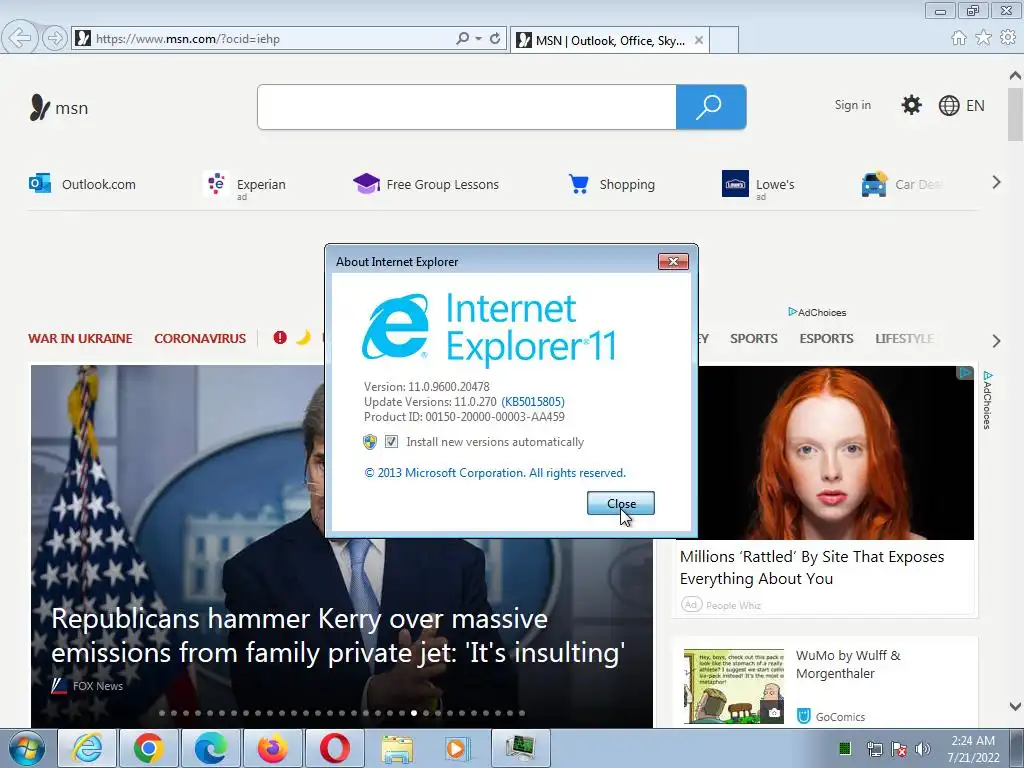Select the MSN browser tab

609,40
